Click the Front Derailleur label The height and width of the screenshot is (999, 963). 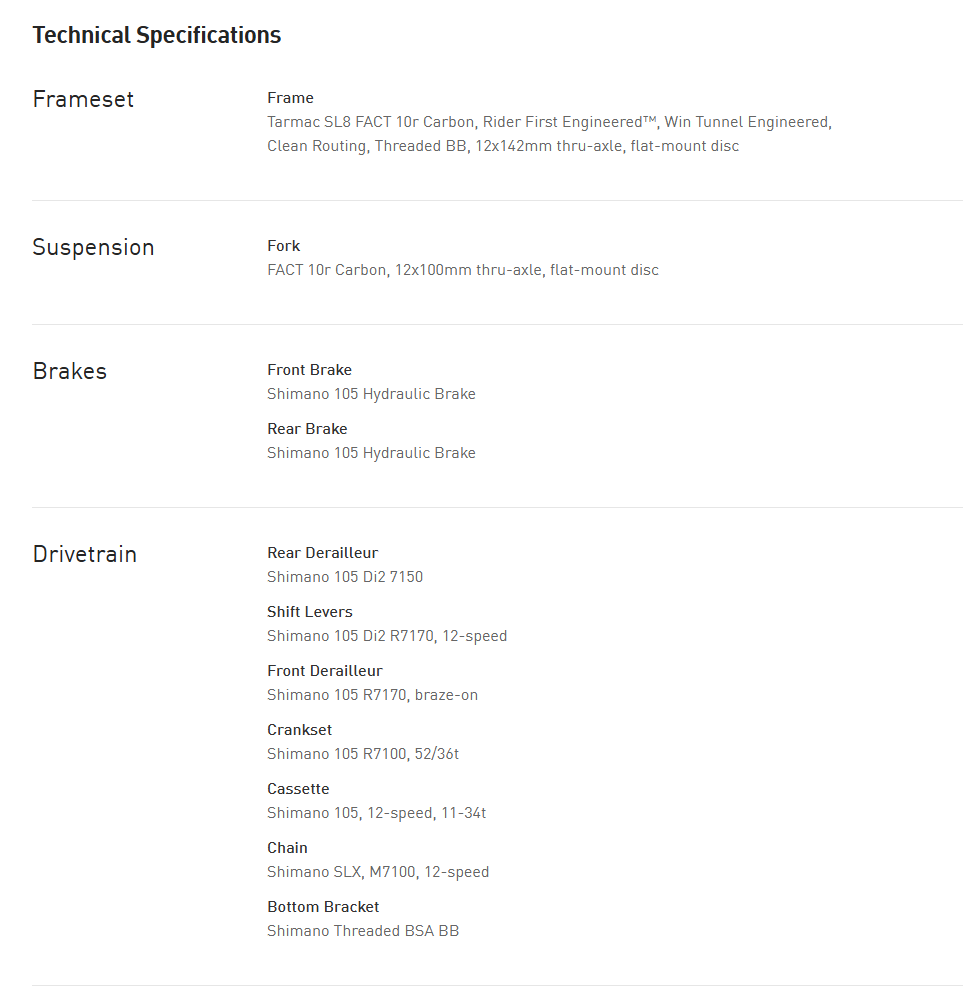coord(324,671)
